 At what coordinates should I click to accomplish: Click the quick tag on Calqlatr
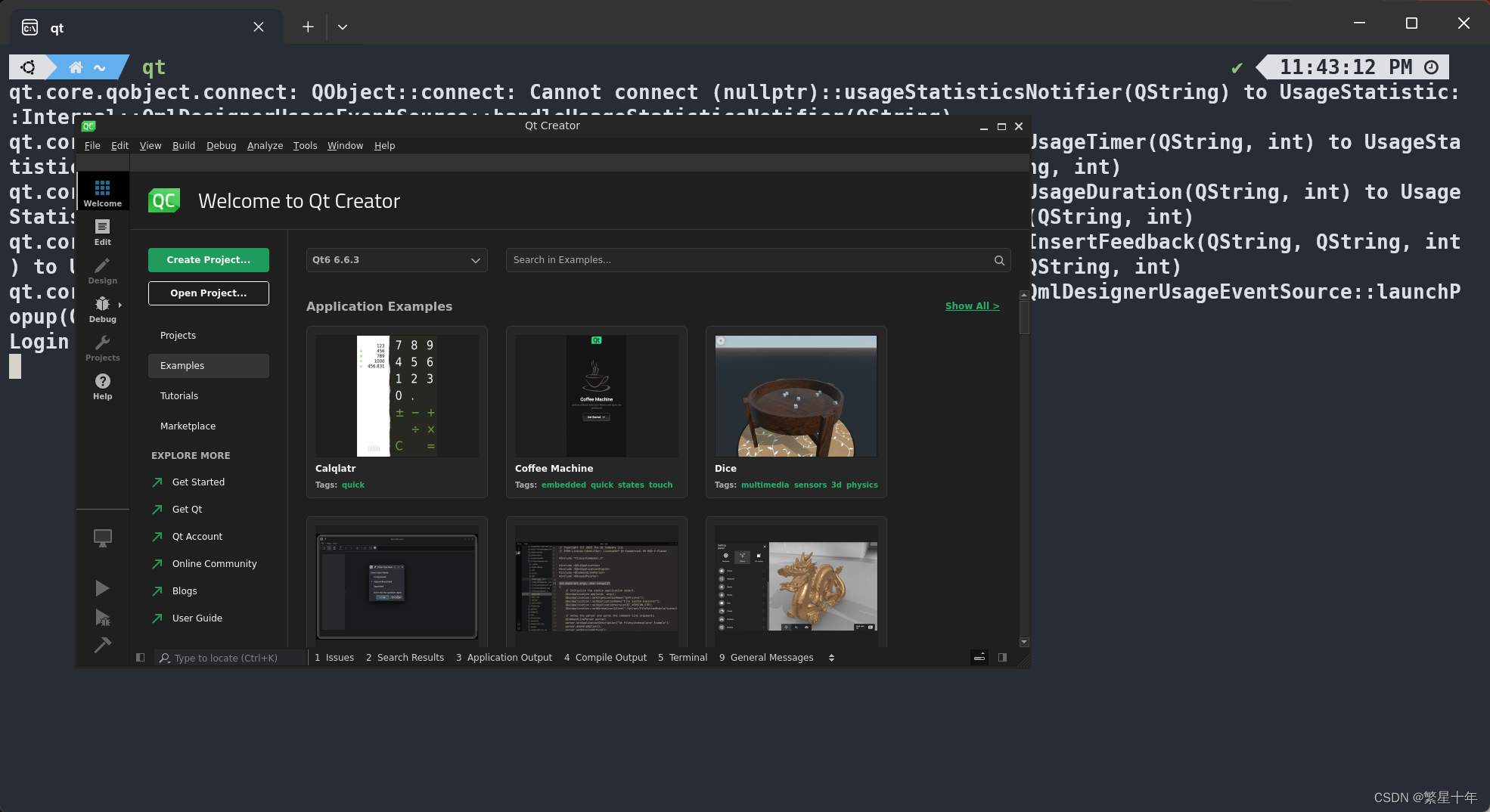click(x=352, y=485)
